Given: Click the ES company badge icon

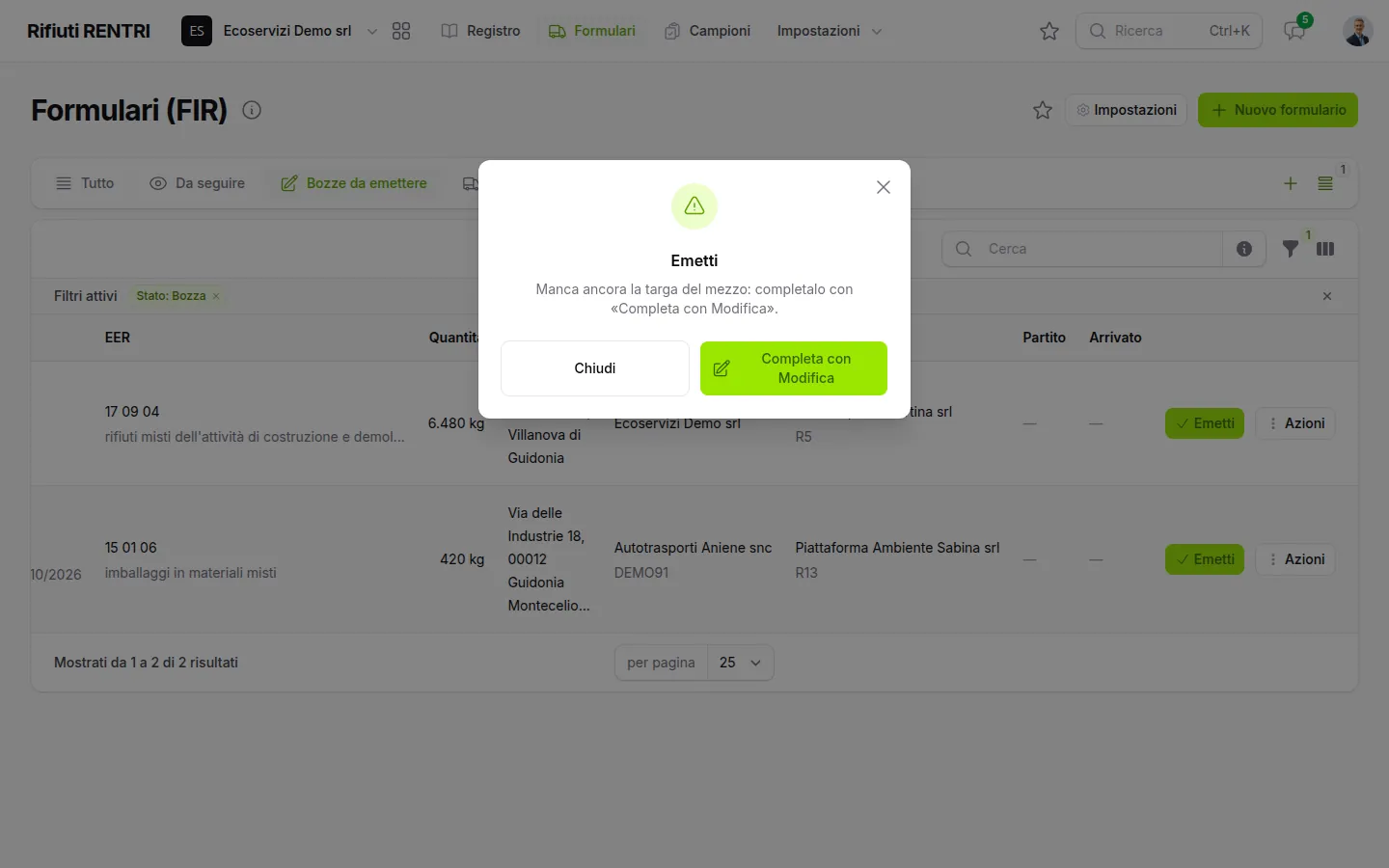Looking at the screenshot, I should pyautogui.click(x=197, y=31).
